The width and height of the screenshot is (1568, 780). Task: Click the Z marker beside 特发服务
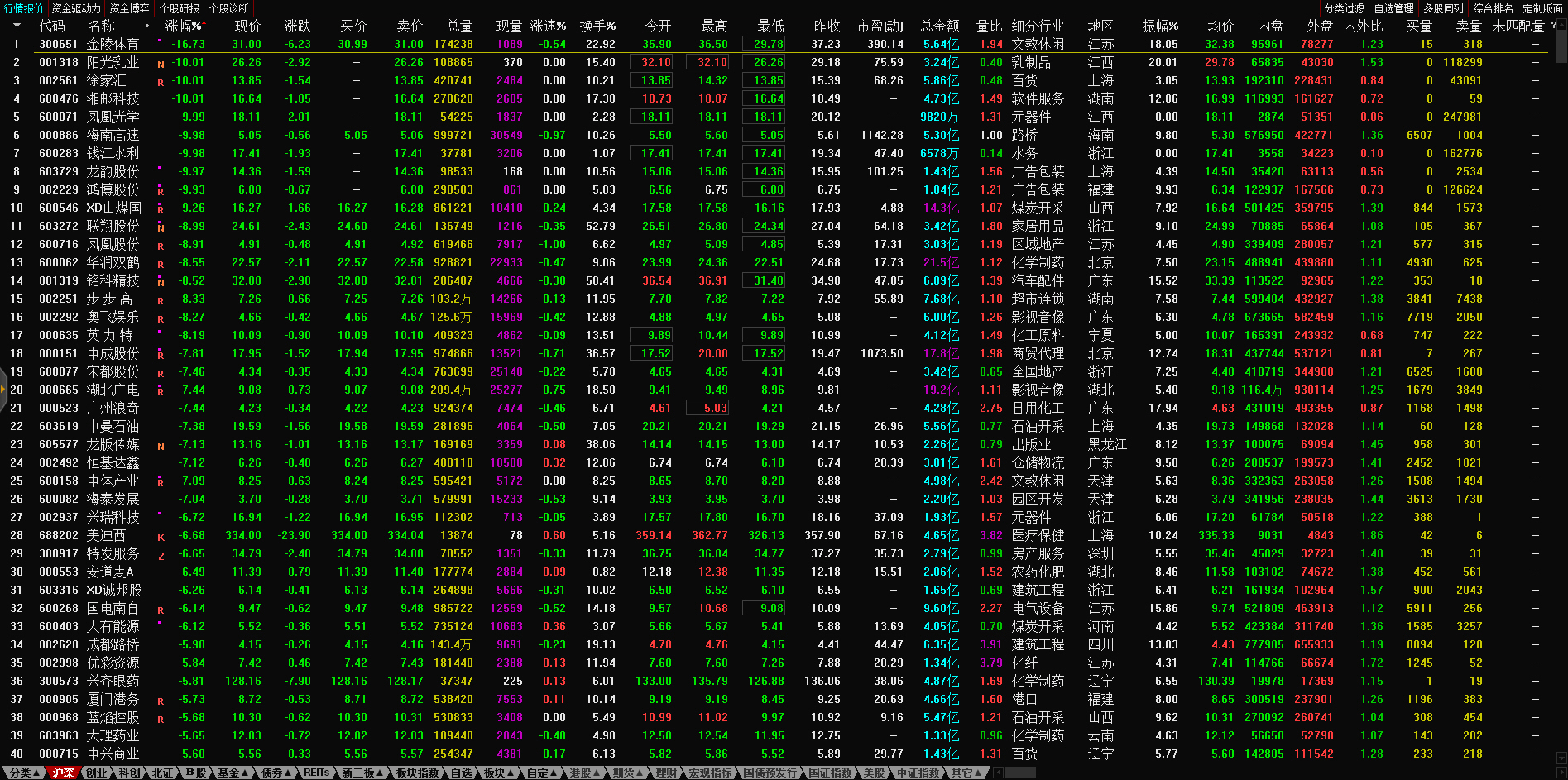(161, 555)
